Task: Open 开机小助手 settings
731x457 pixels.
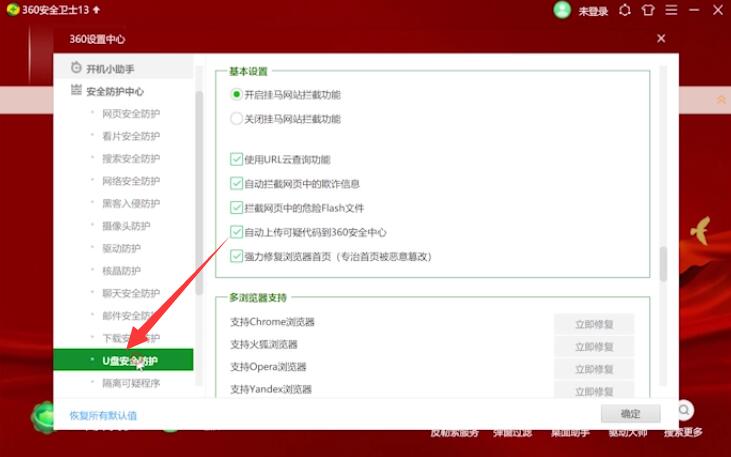Action: [x=123, y=68]
